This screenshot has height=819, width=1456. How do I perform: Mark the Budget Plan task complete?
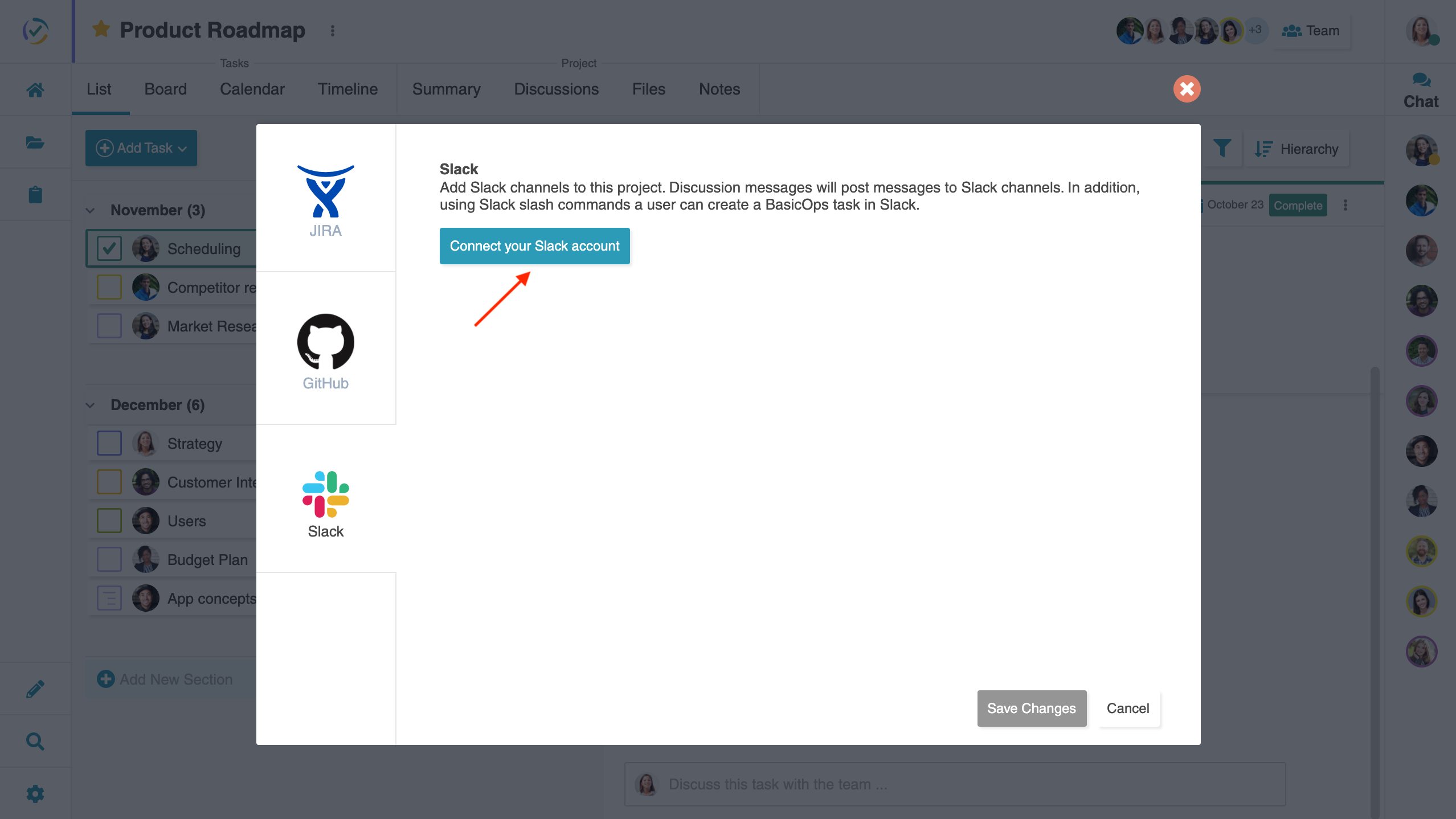point(109,559)
